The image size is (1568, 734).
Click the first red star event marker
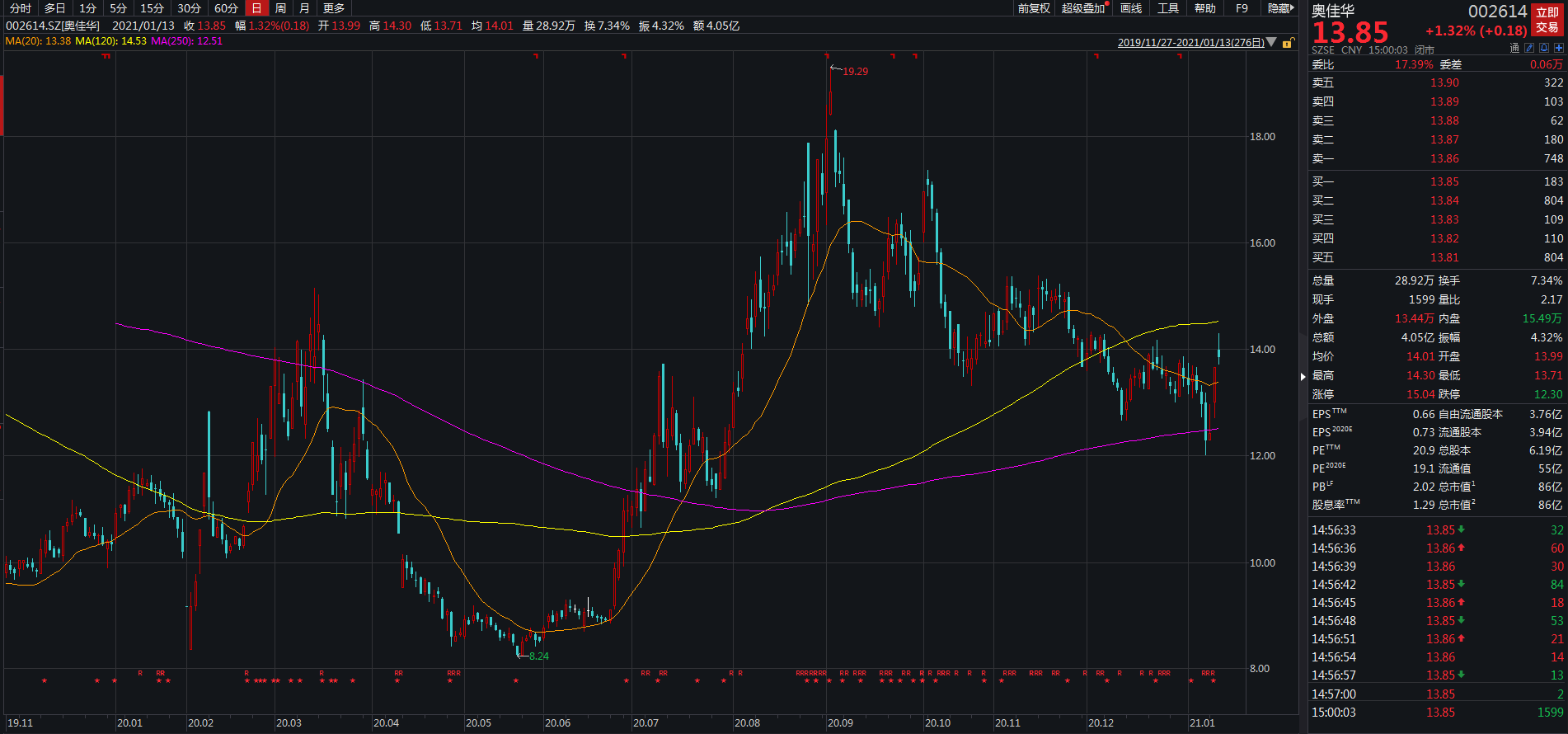[x=45, y=681]
